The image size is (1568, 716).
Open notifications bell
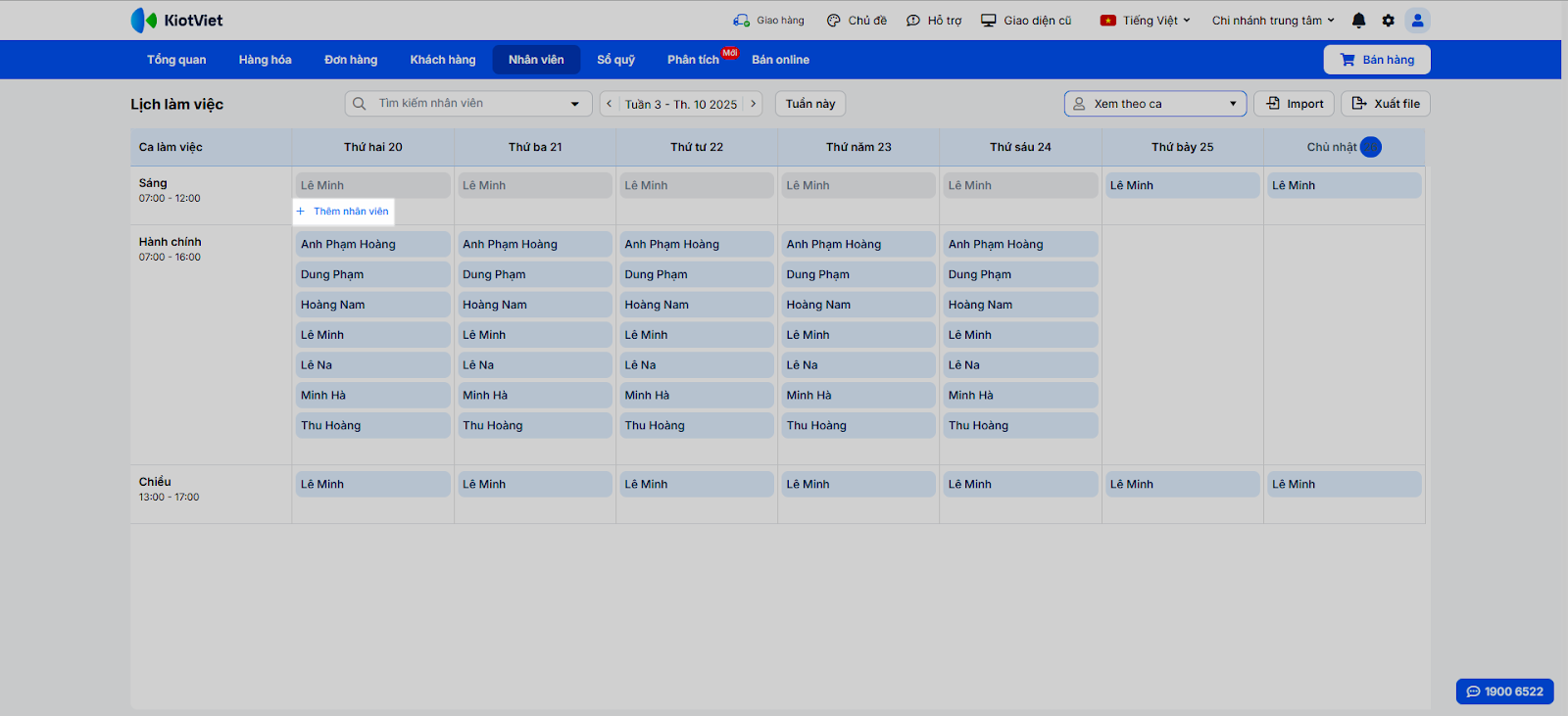click(1358, 21)
